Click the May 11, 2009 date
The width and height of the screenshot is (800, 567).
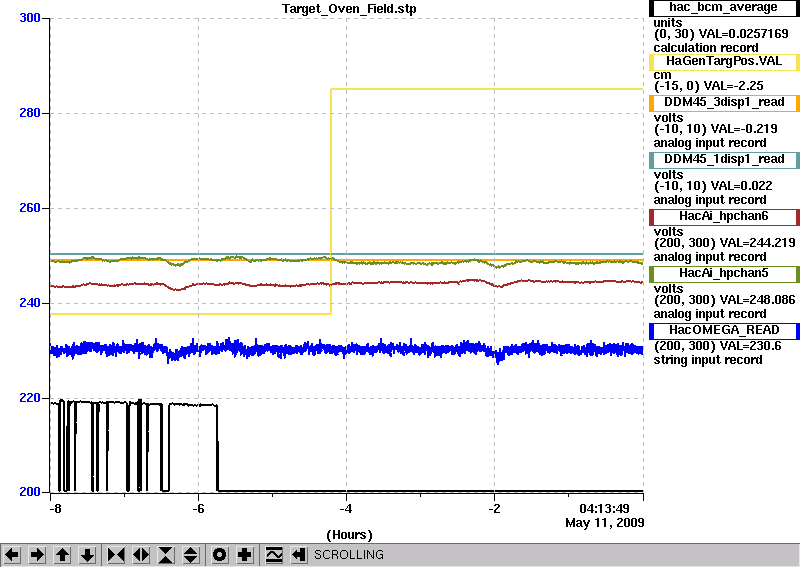click(x=605, y=523)
